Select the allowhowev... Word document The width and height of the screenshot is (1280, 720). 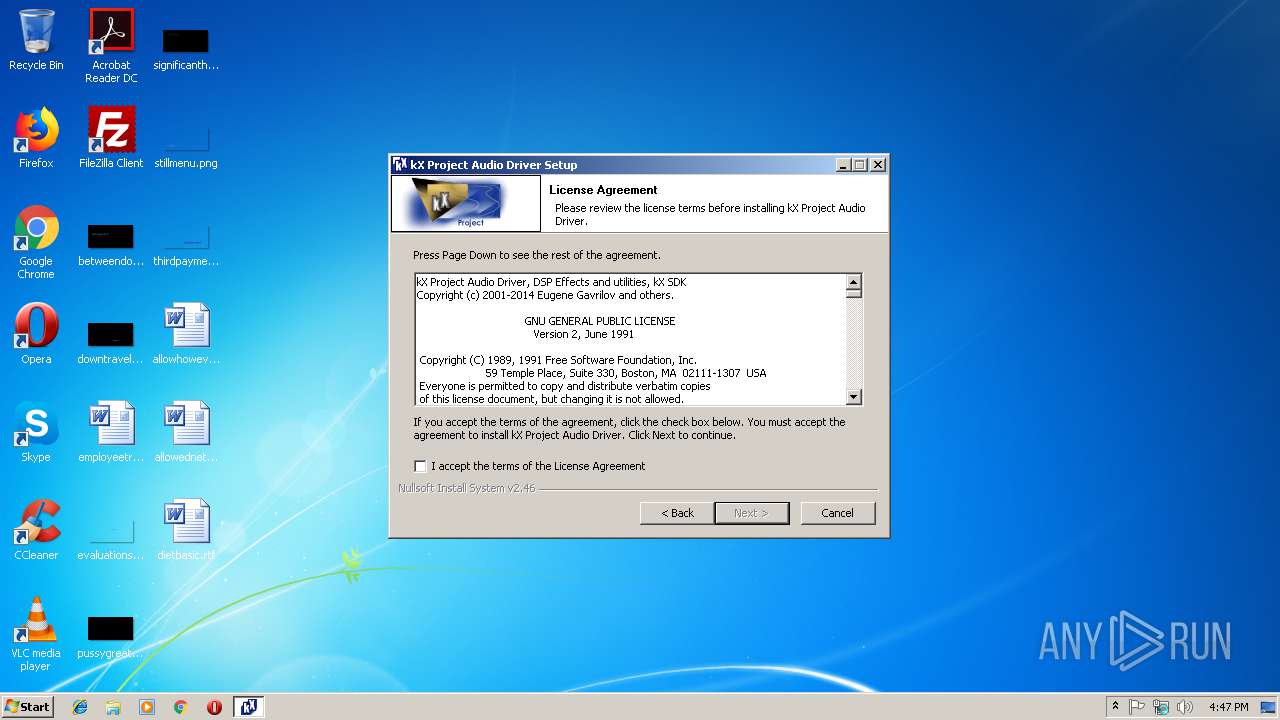coord(186,335)
